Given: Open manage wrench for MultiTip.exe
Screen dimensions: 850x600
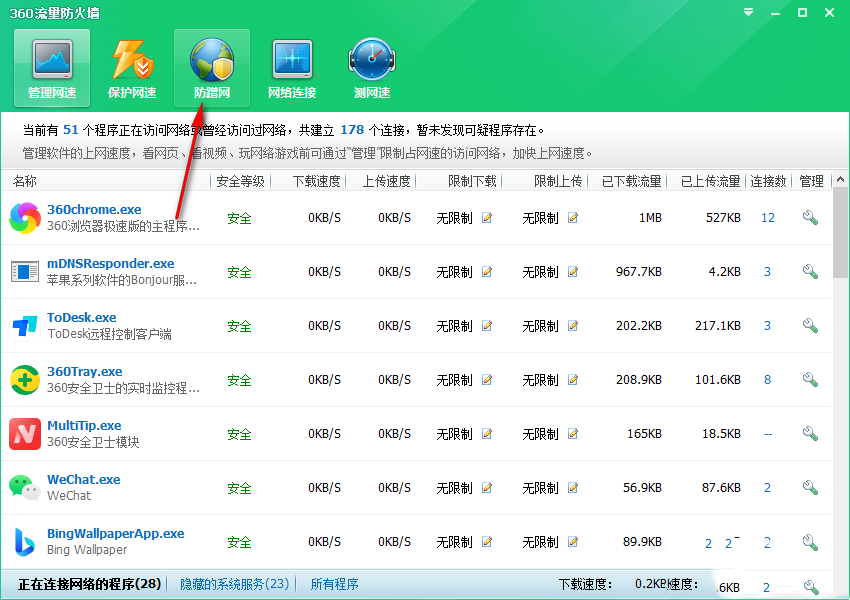Looking at the screenshot, I should 810,433.
